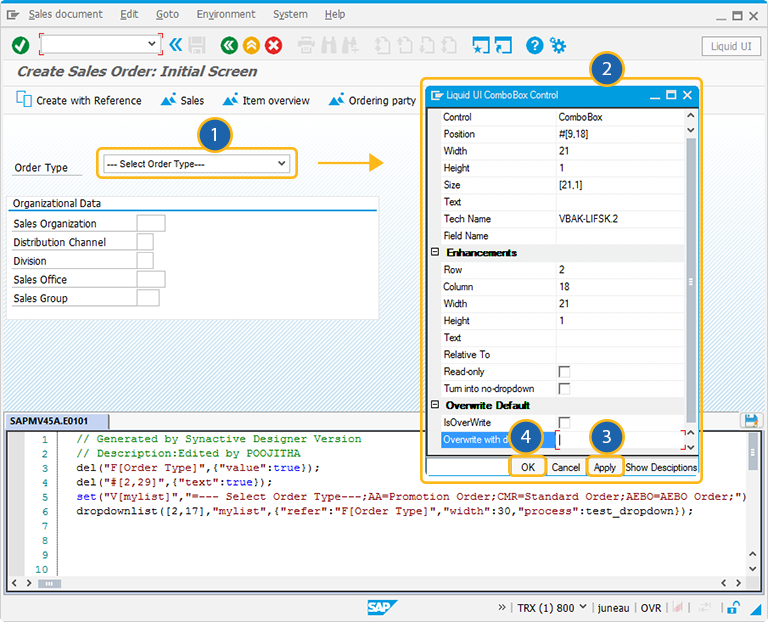This screenshot has width=768, height=622.
Task: Open the Goto menu
Action: (x=168, y=14)
